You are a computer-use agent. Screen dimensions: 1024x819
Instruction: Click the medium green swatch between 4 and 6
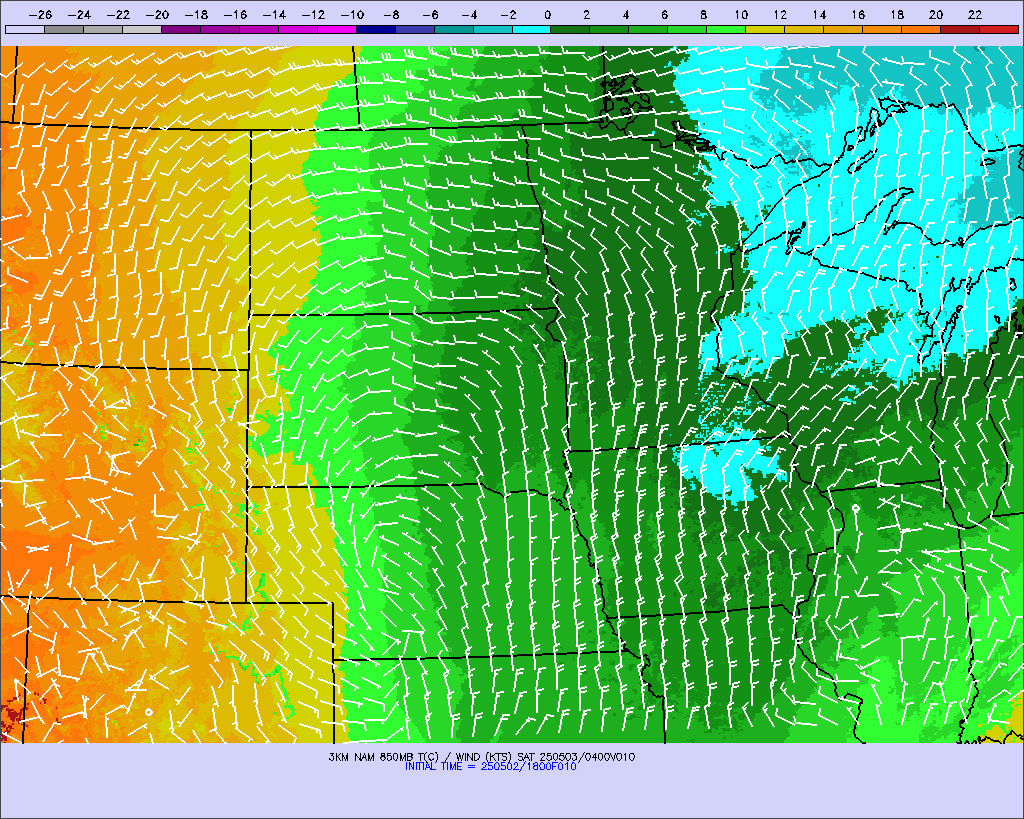[648, 29]
